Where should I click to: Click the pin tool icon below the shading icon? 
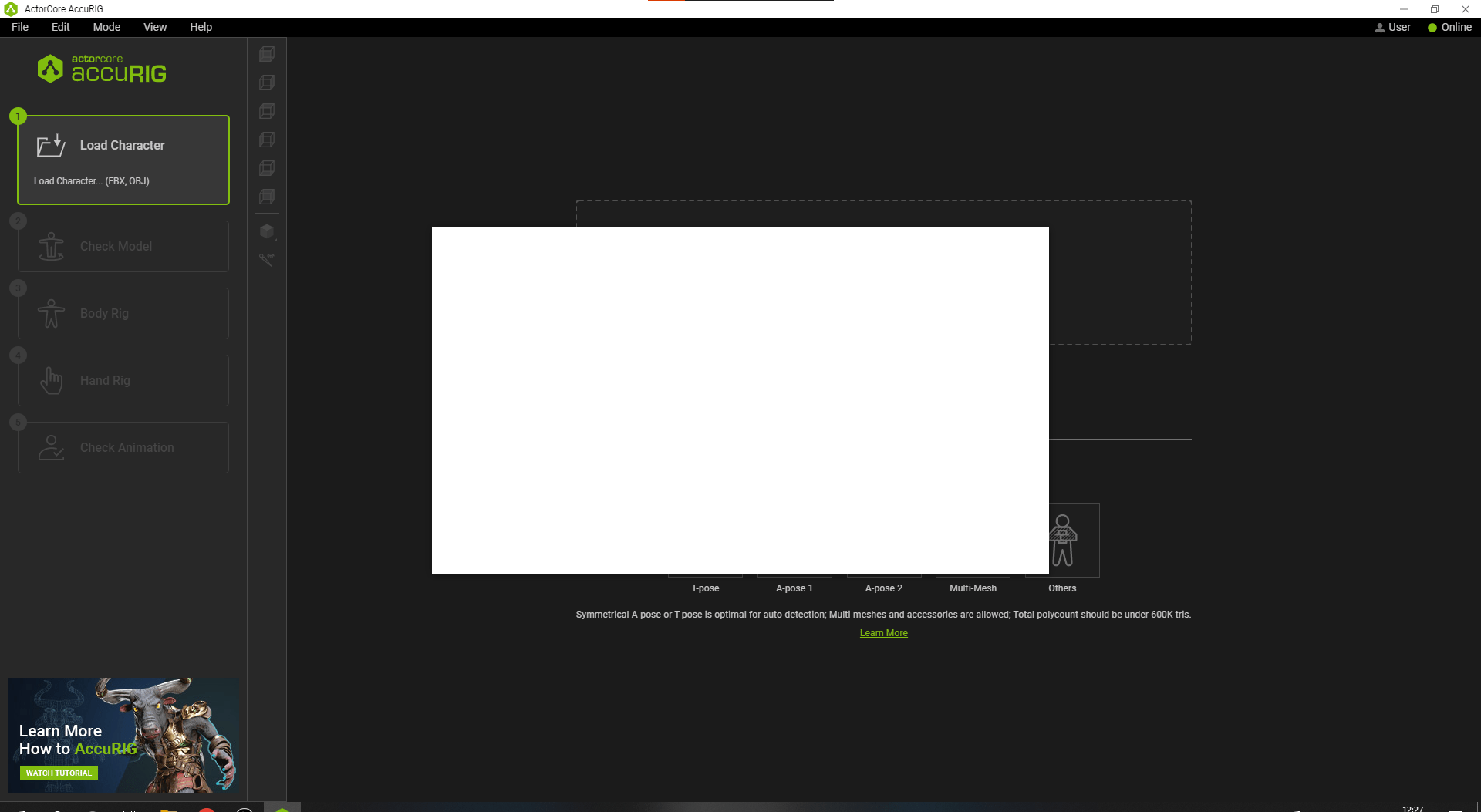(267, 260)
